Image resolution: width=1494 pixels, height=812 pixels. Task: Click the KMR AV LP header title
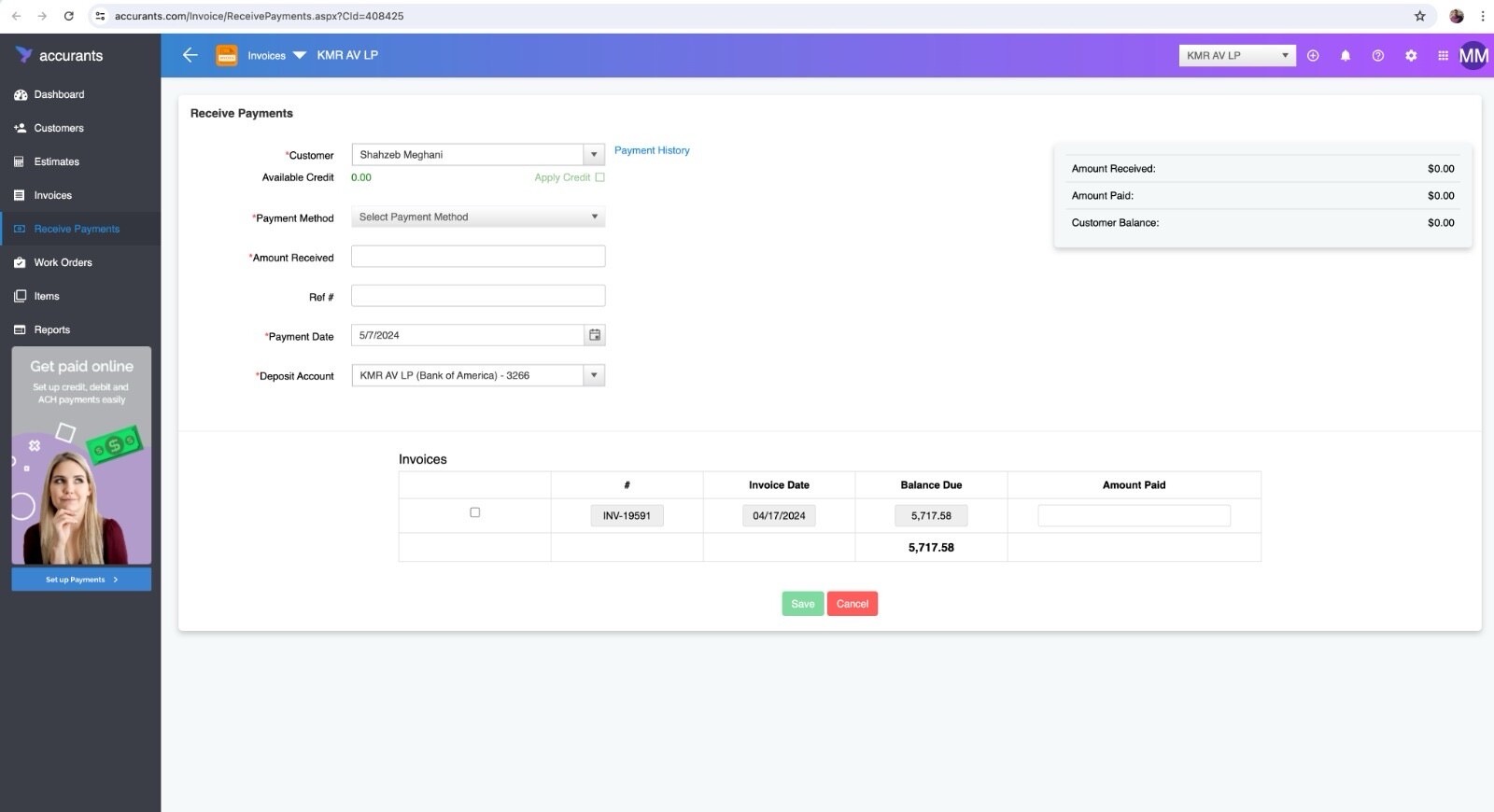point(347,55)
